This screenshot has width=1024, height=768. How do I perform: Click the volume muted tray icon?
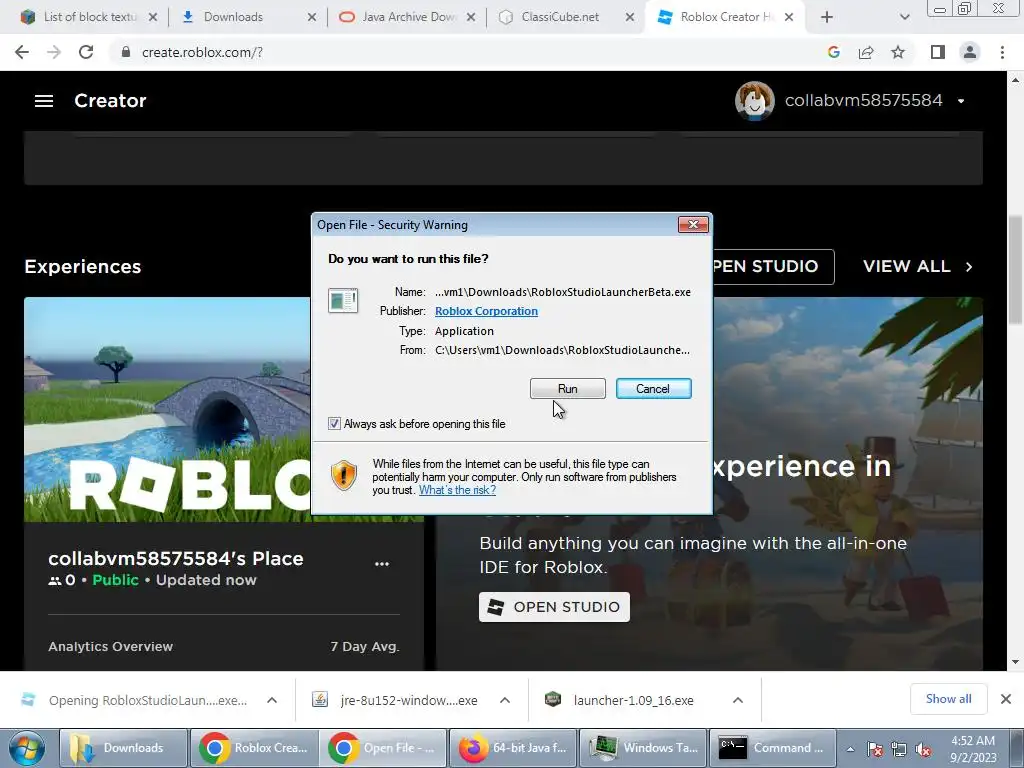point(923,750)
